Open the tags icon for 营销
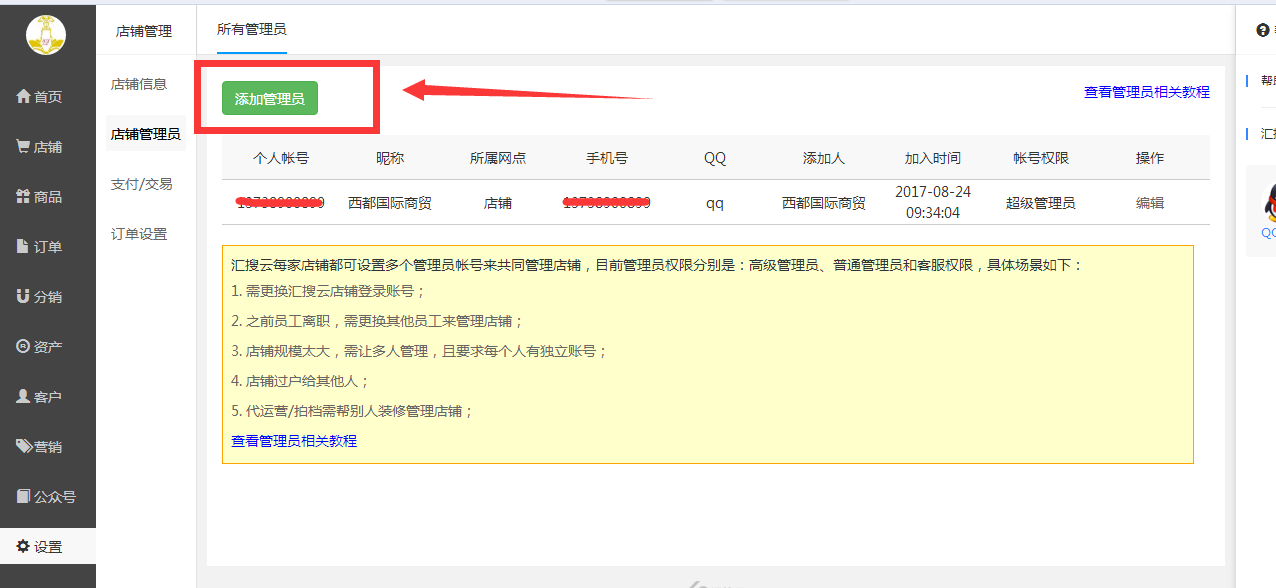The width and height of the screenshot is (1276, 588). click(x=24, y=447)
